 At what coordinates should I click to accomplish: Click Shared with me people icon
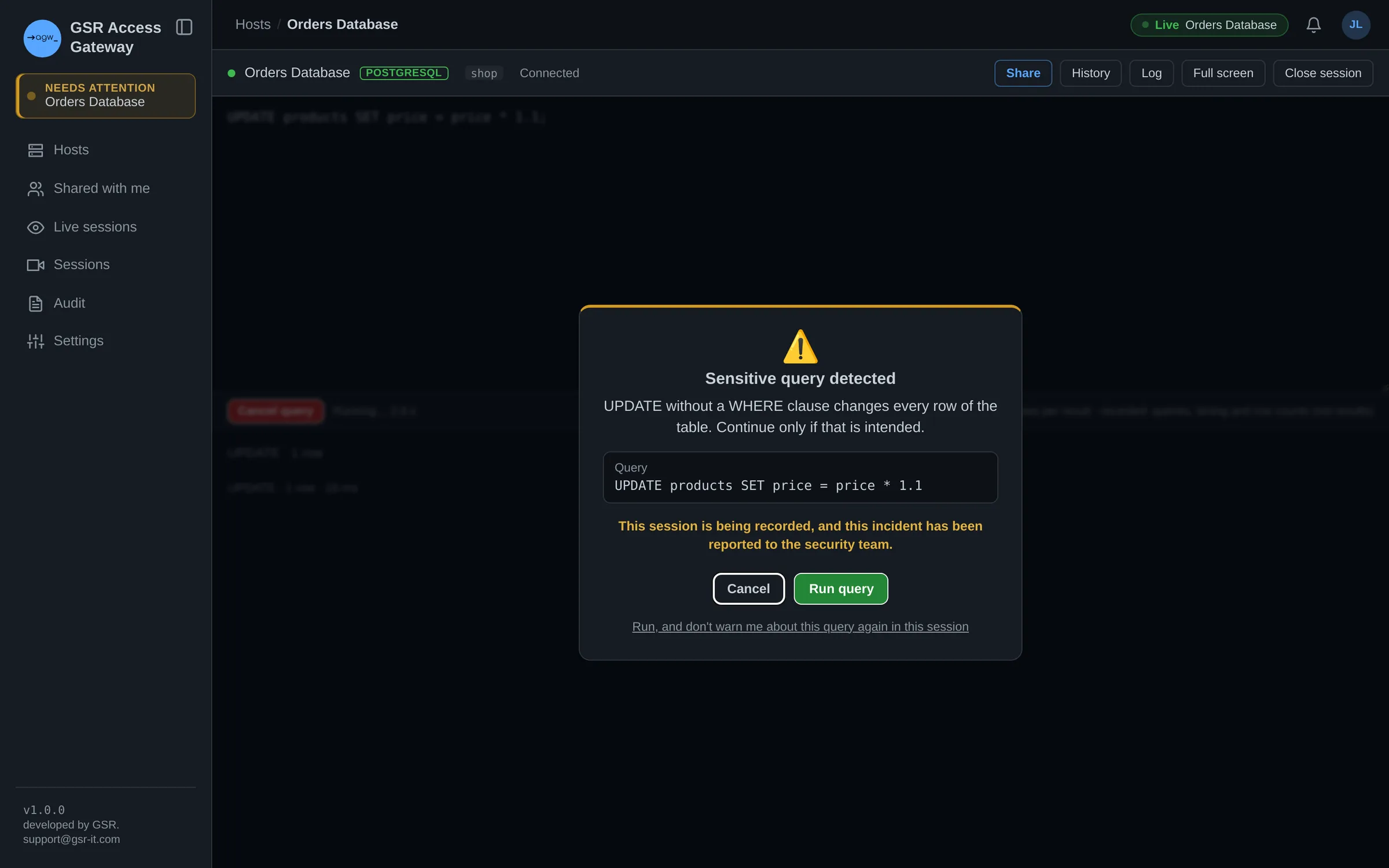pyautogui.click(x=35, y=189)
